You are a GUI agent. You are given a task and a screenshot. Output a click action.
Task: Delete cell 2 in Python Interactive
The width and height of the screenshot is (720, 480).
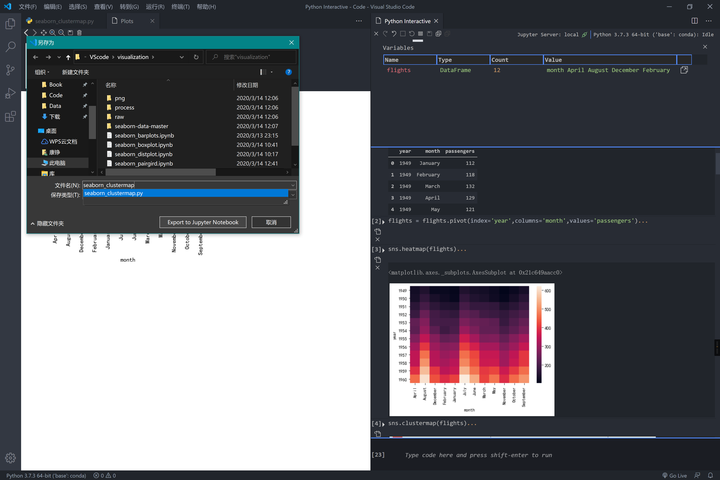click(x=377, y=239)
